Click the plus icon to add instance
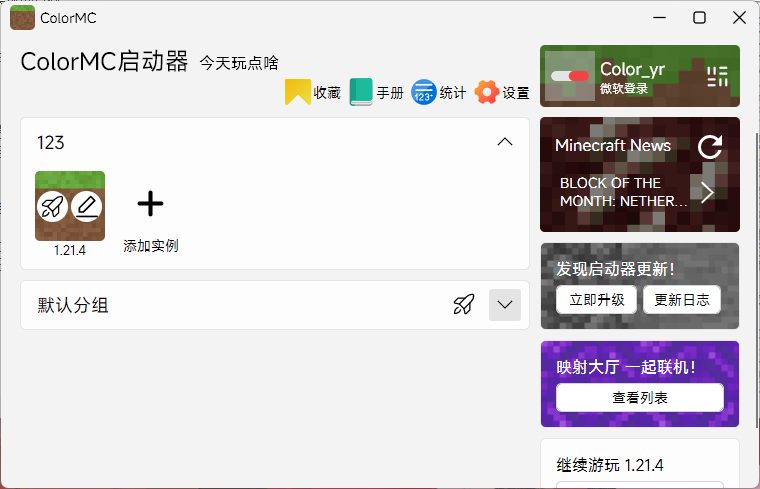Screen dimensions: 760x489 (x=150, y=204)
